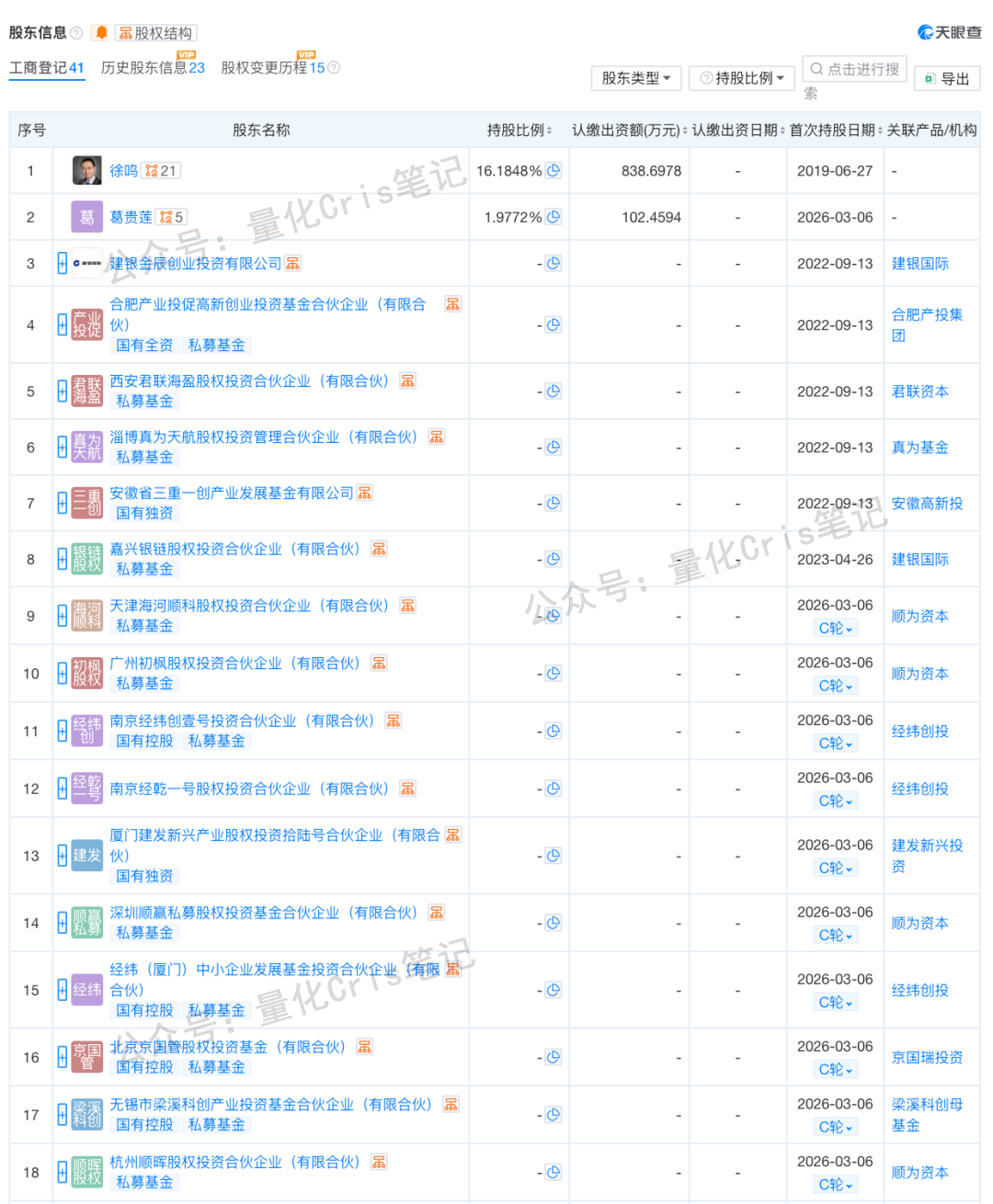This screenshot has height=1204, width=993.
Task: Click the search input 点击进行搜索
Action: 855,69
